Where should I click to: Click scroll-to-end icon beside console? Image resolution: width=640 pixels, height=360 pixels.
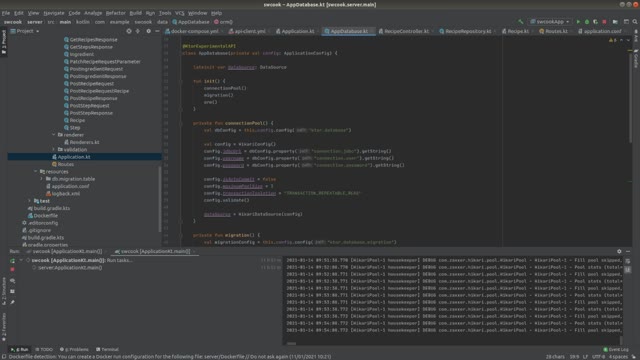[628, 269]
